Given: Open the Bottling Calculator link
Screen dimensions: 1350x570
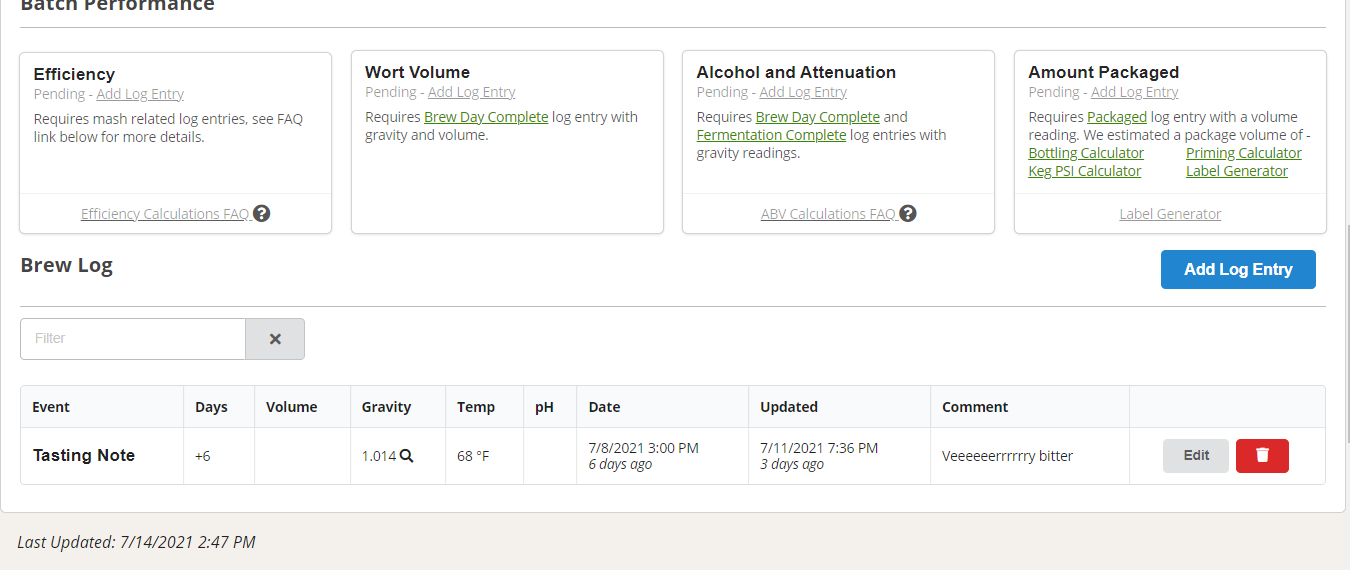Looking at the screenshot, I should click(1086, 153).
